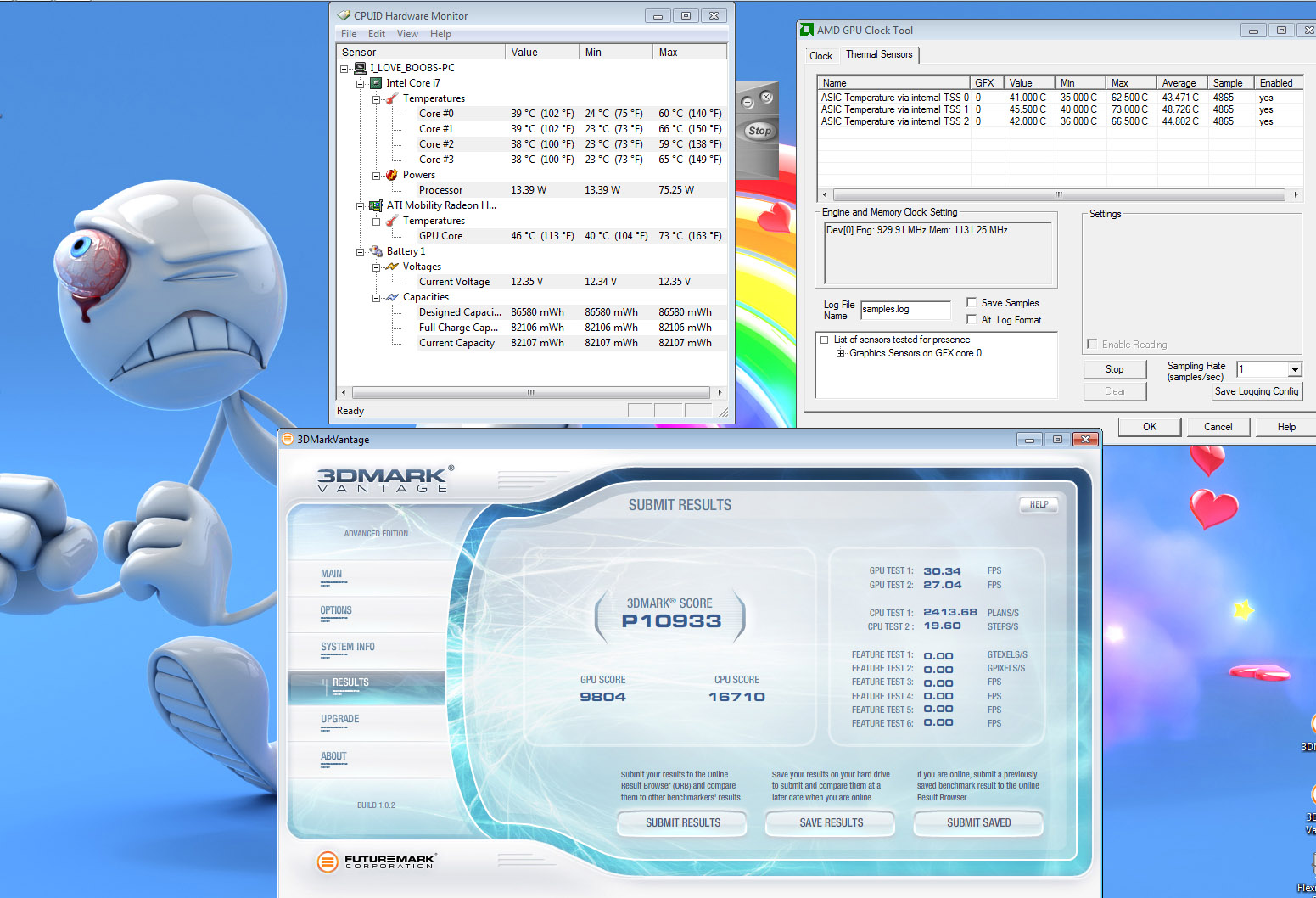Expand Graphics Sensors on GFX core 0

coord(840,353)
